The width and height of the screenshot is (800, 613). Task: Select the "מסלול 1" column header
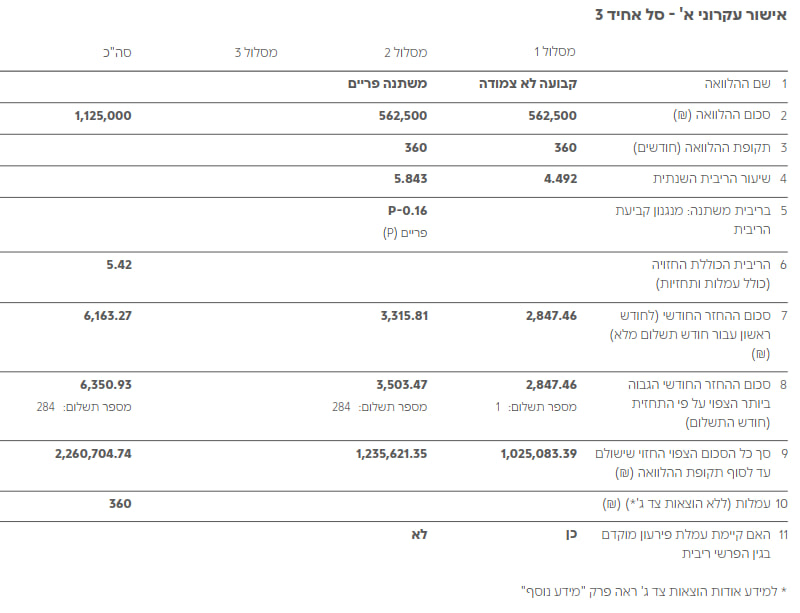tap(555, 51)
